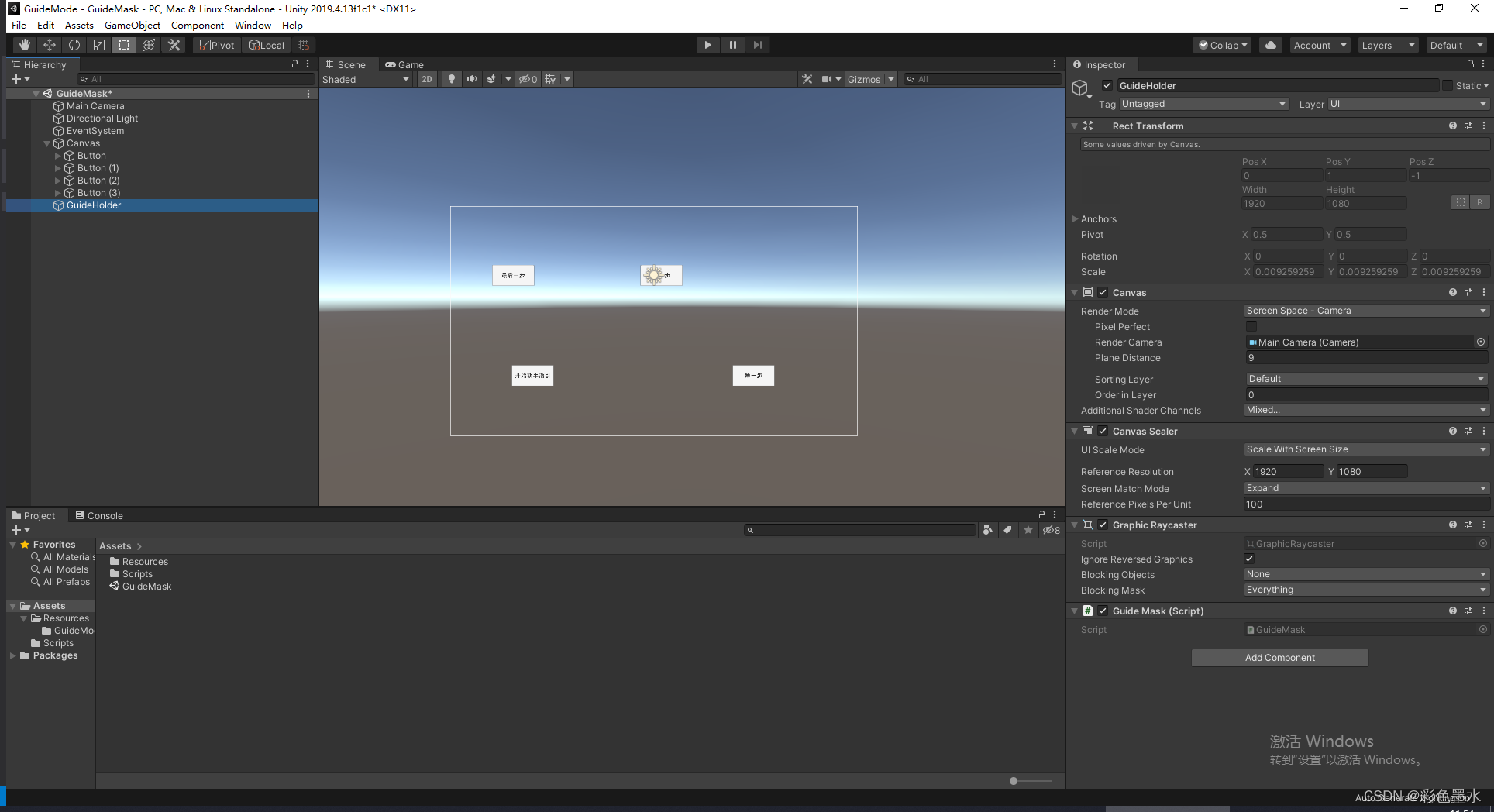Image resolution: width=1494 pixels, height=812 pixels.
Task: Open Collab dropdown
Action: tap(1223, 45)
